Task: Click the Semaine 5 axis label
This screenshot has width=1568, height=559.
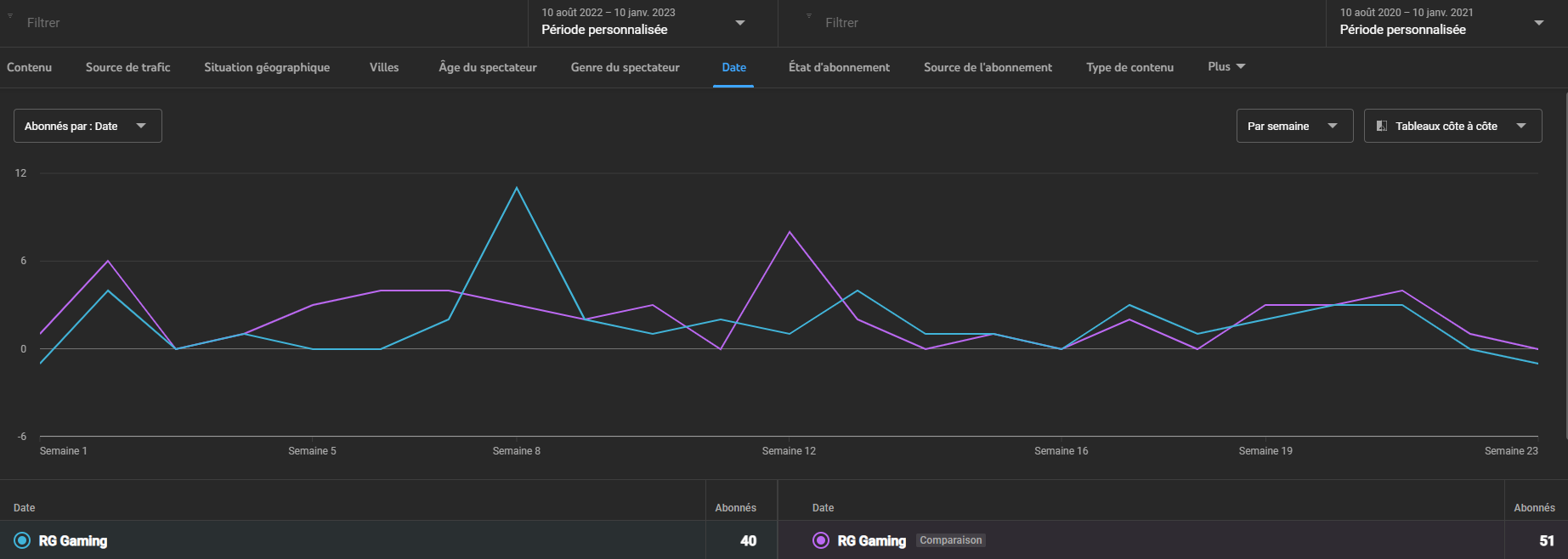Action: coord(312,451)
